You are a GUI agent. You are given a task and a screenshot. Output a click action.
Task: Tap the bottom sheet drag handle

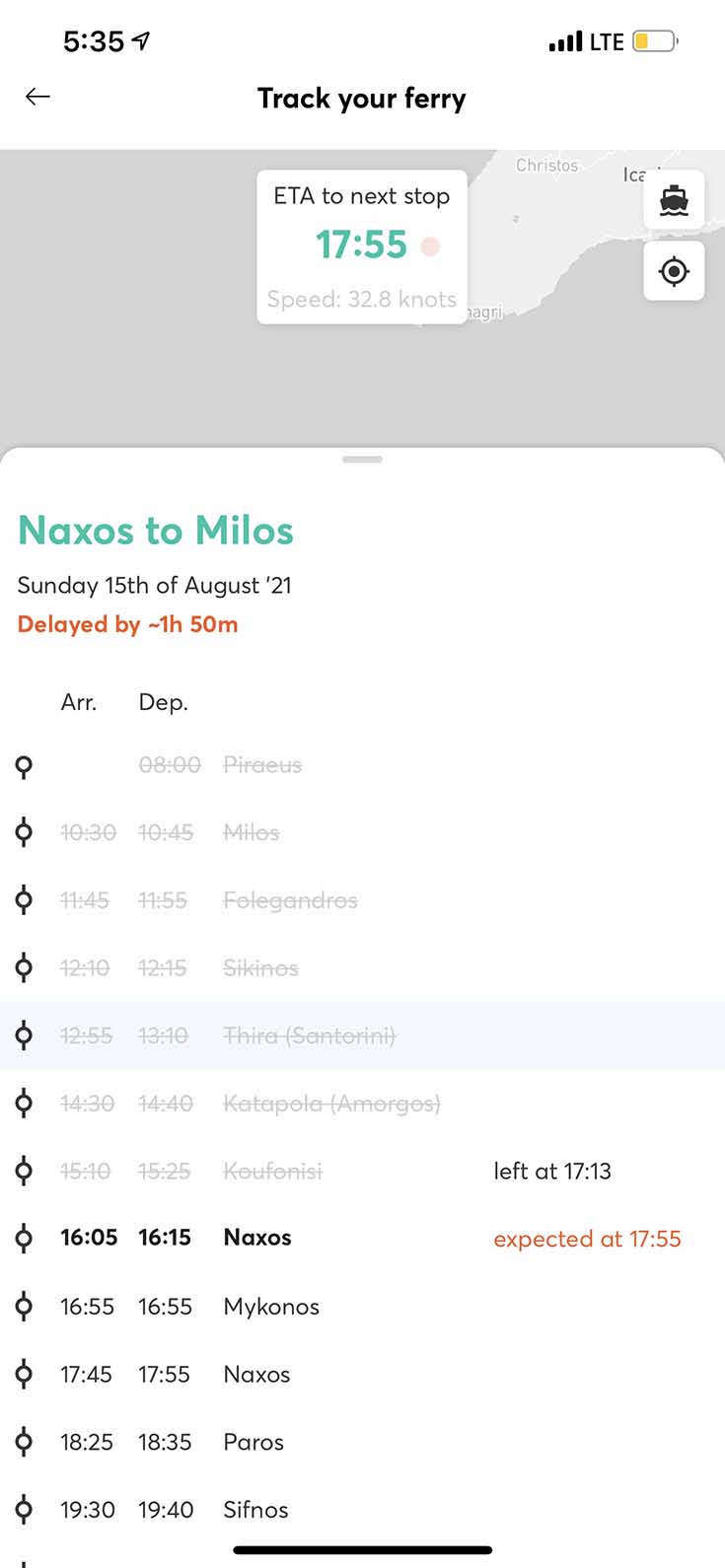click(362, 460)
